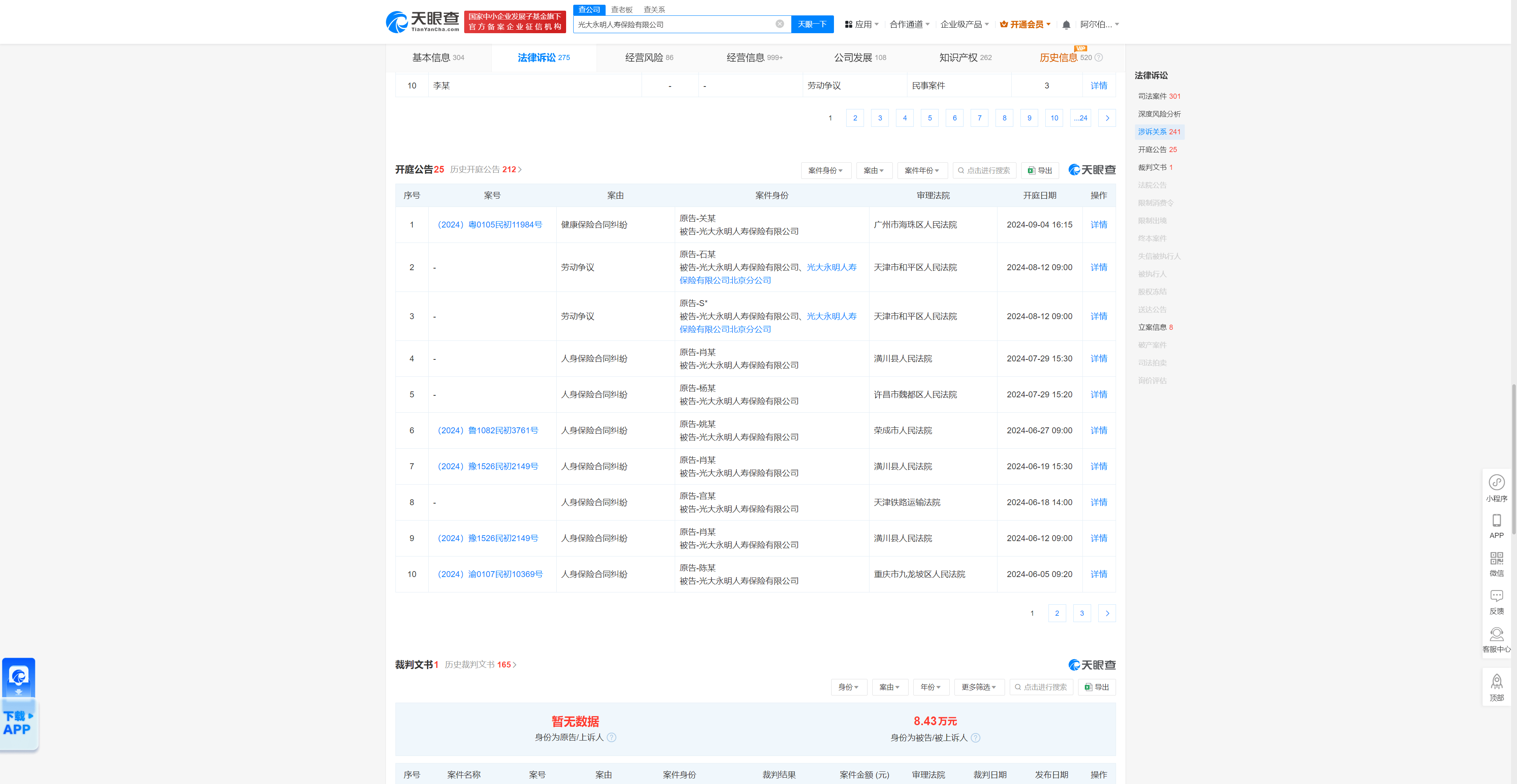The width and height of the screenshot is (1517, 784).
Task: Open case (2024)渝0107民初10369号
Action: (490, 574)
